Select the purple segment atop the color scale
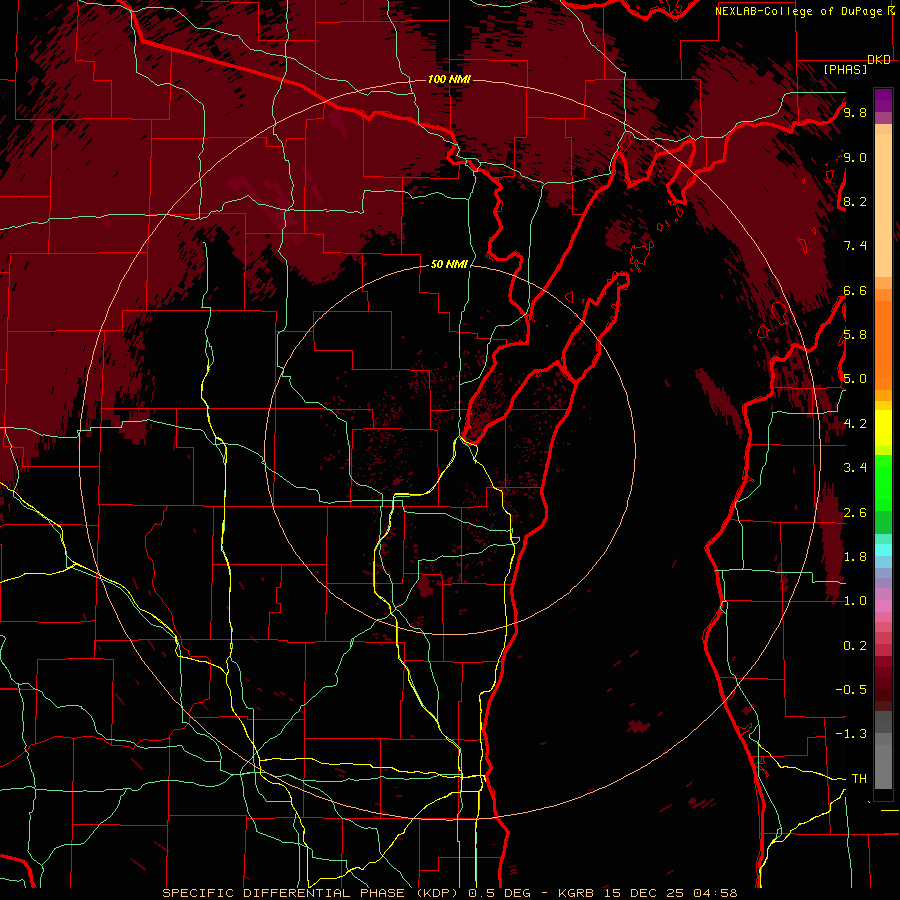 [883, 100]
